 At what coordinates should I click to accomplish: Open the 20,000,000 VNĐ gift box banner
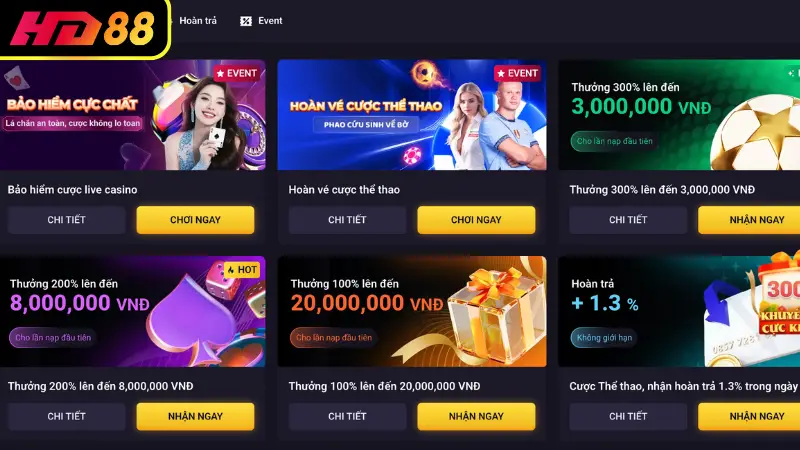click(x=412, y=311)
